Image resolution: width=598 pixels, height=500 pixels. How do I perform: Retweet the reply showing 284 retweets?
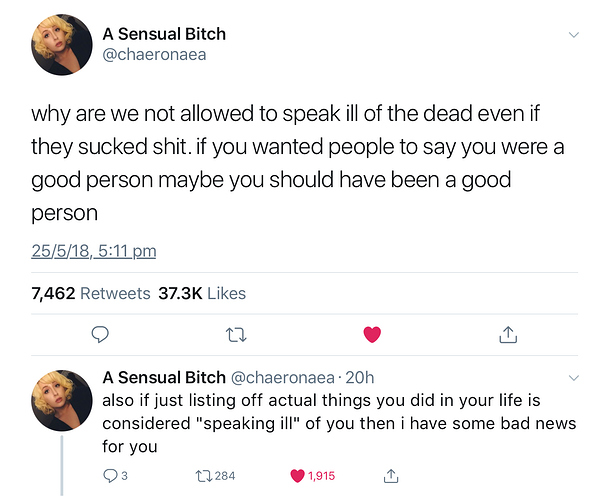tap(215, 476)
